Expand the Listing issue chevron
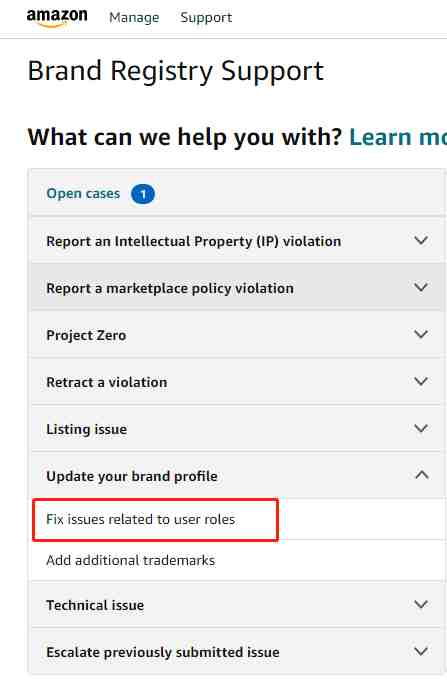Viewport: 447px width, 680px height. (421, 428)
